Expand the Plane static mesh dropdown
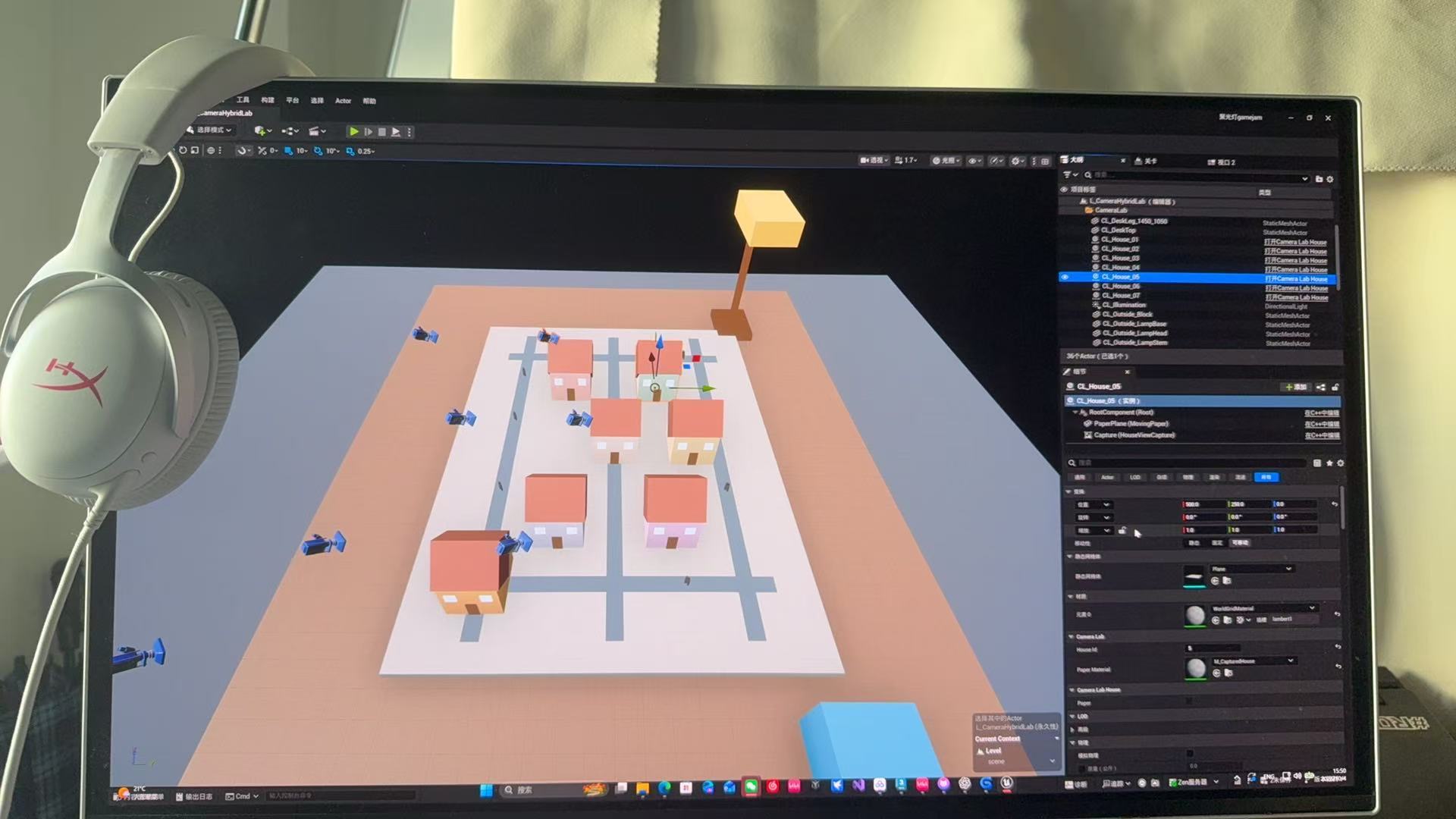The height and width of the screenshot is (819, 1456). point(1251,569)
